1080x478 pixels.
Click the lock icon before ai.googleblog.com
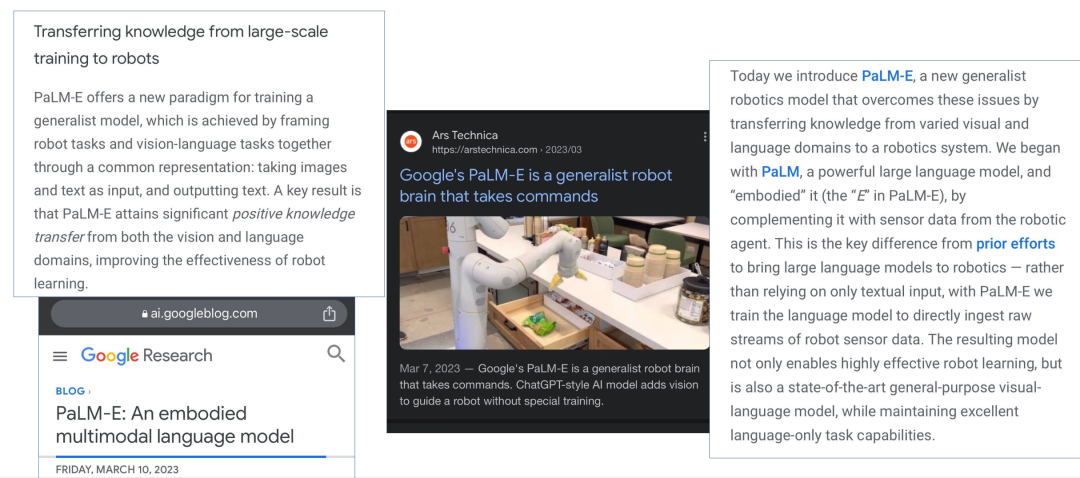pos(145,314)
